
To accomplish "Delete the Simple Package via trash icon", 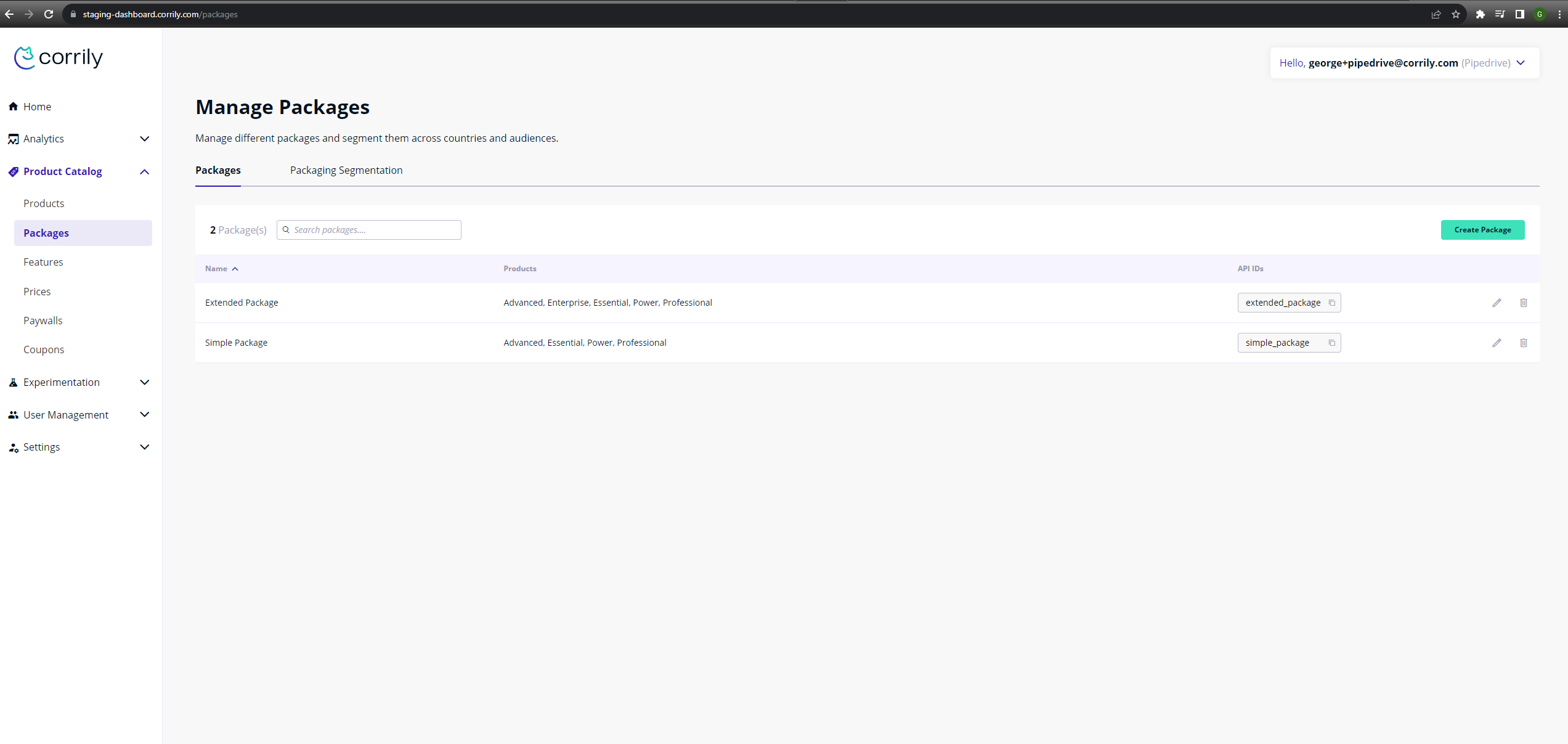I will click(1523, 343).
